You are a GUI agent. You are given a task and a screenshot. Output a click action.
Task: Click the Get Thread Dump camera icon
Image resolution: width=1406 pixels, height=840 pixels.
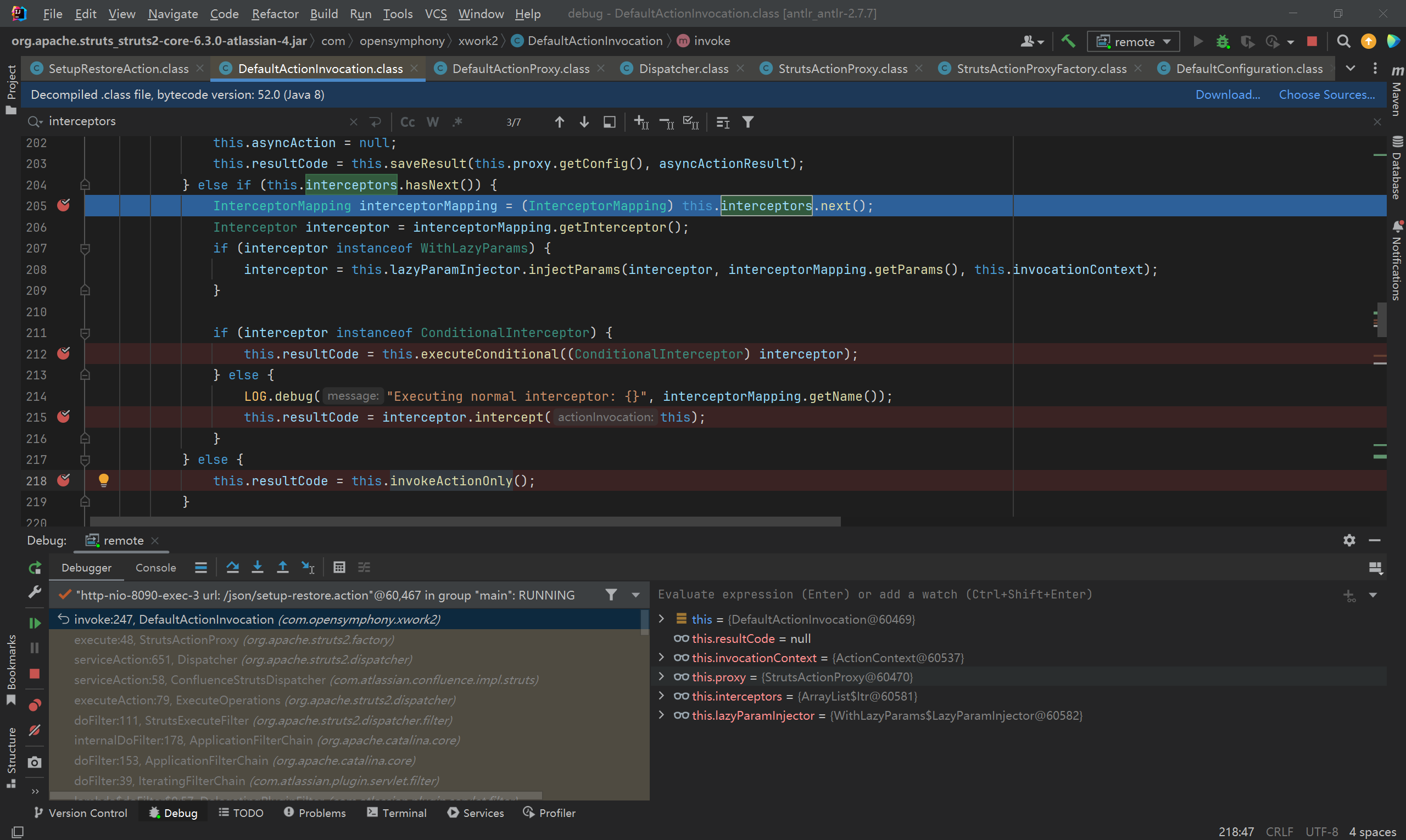pos(35,762)
